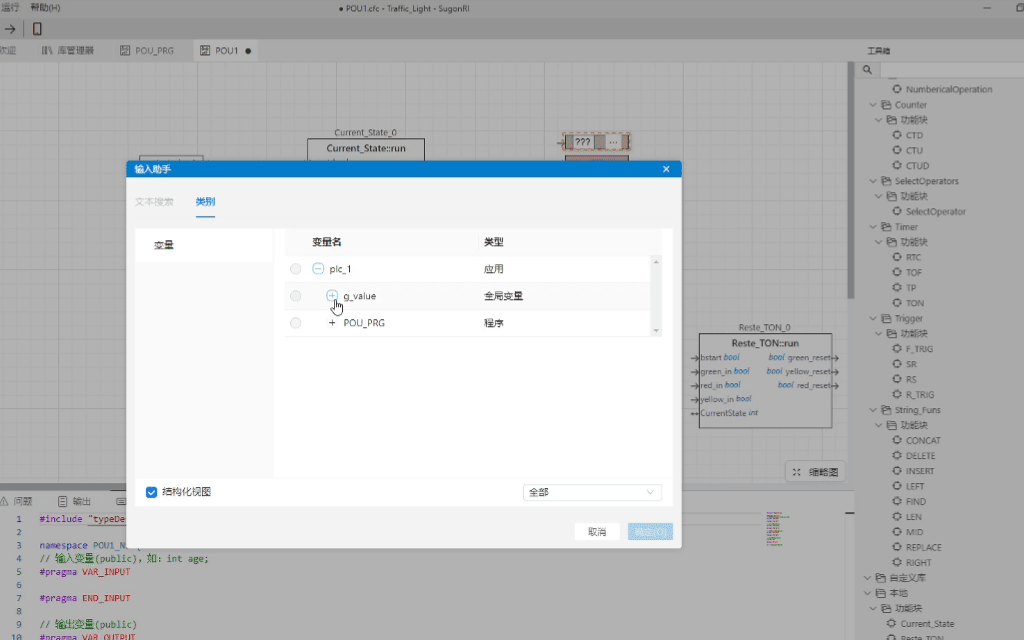Pick the R_TRIG trigger block icon
Image resolution: width=1024 pixels, height=640 pixels.
pos(897,395)
